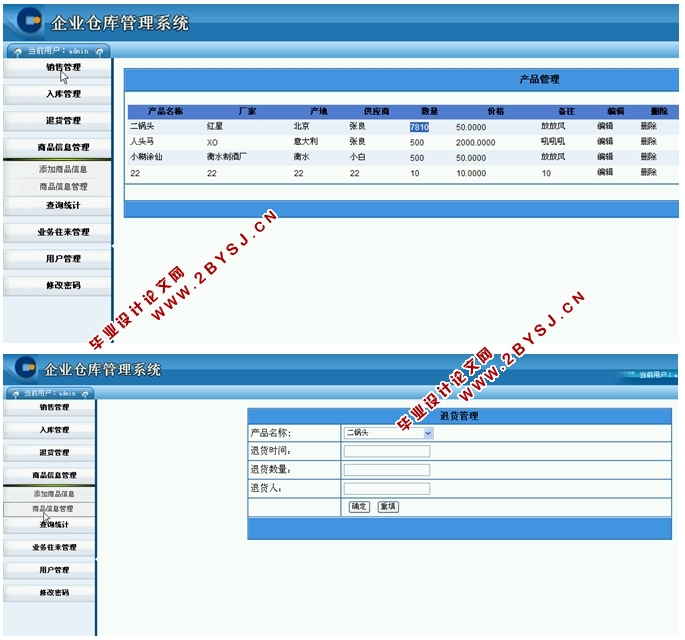This screenshot has height=640, width=685.
Task: Click 编辑 link for 人头马 row
Action: (605, 142)
